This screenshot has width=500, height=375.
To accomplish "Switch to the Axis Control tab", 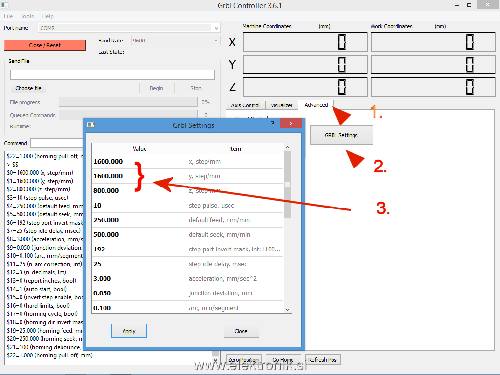I will pos(245,105).
